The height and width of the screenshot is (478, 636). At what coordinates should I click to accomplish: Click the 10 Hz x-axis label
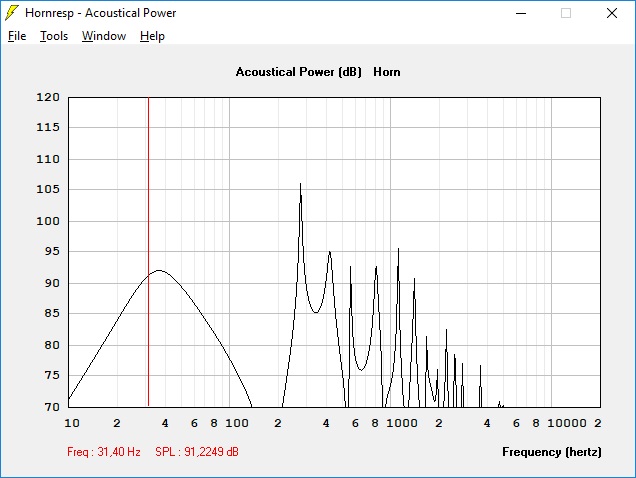click(x=72, y=423)
